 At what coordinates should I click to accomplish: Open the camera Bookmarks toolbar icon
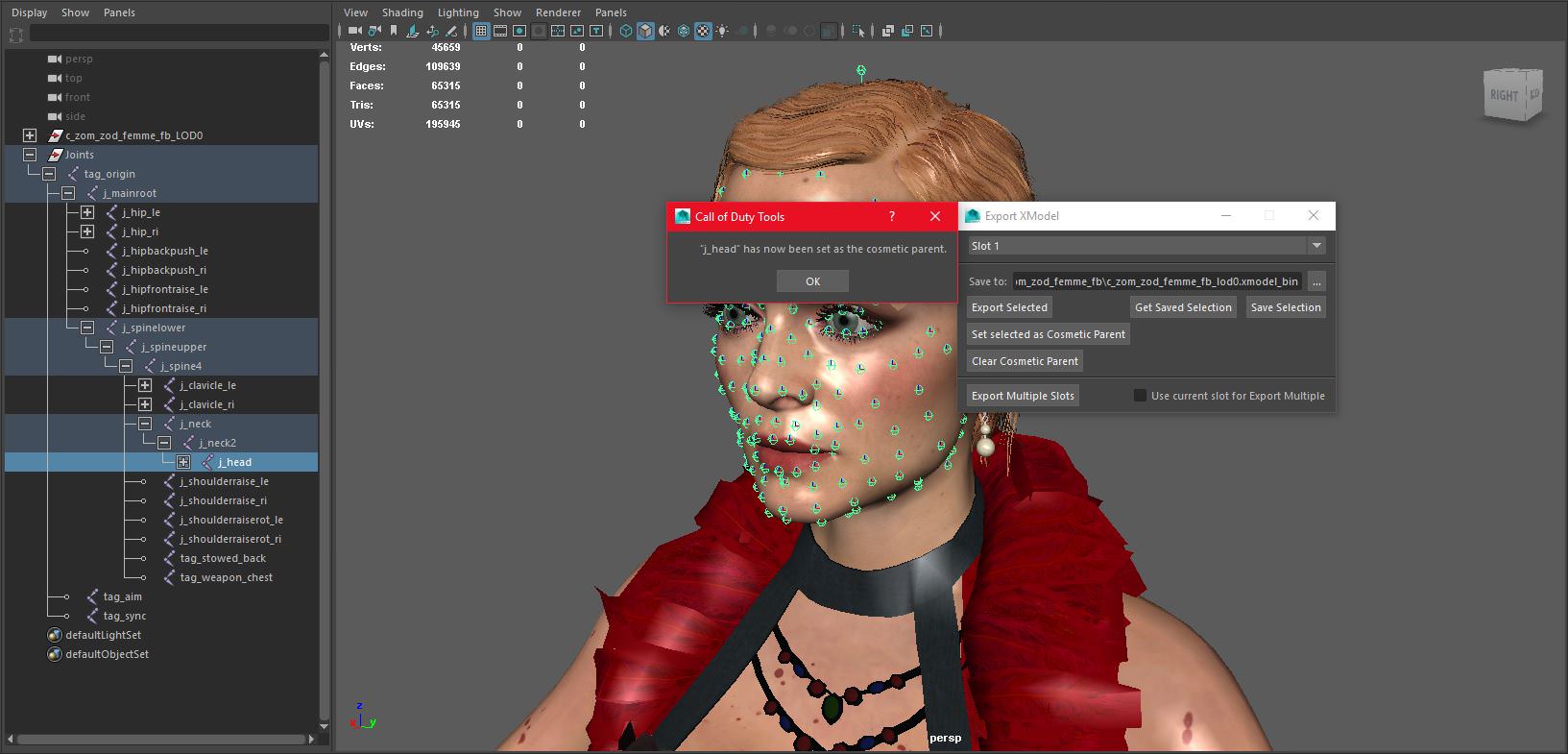pos(393,31)
